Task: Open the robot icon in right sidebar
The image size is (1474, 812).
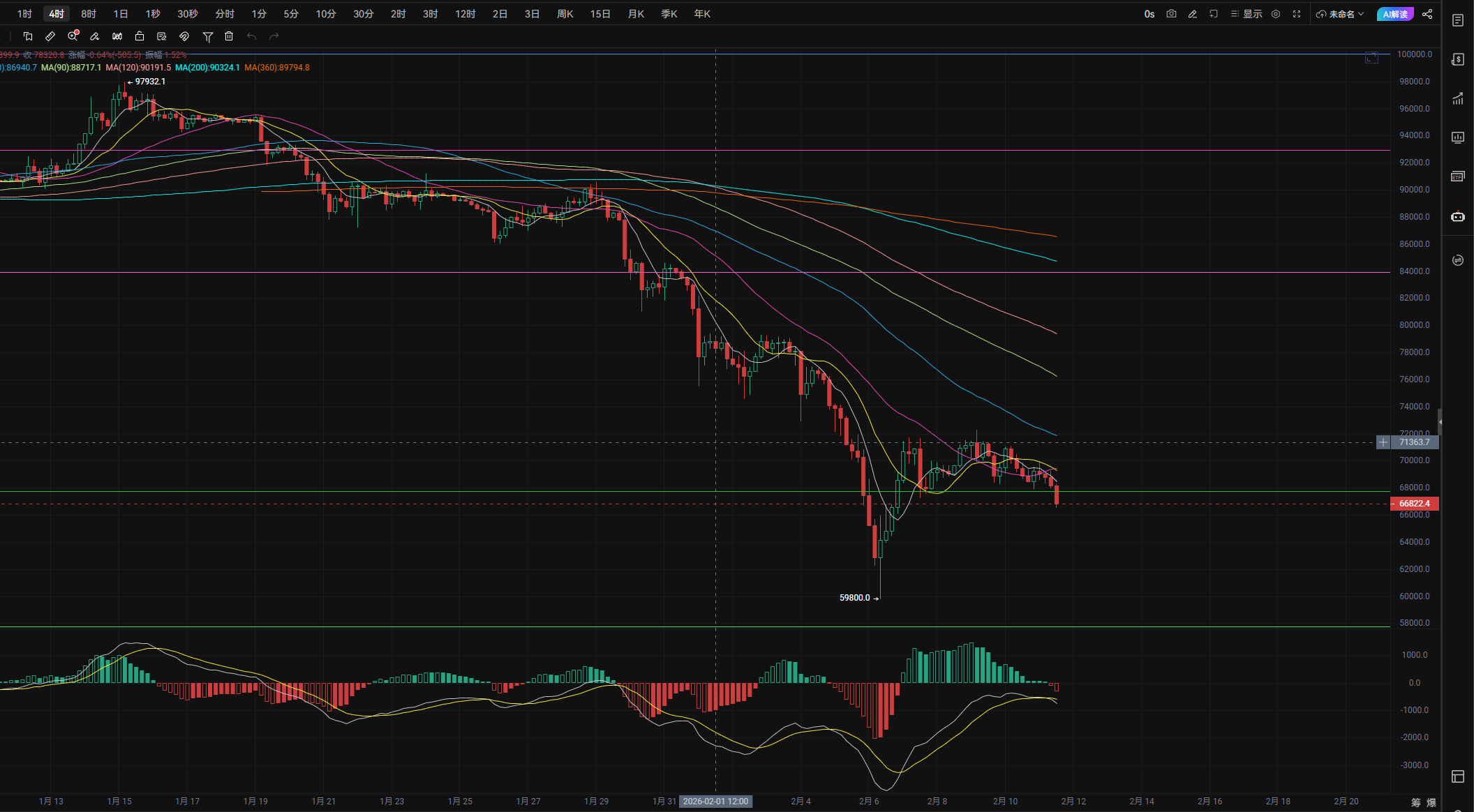Action: point(1457,216)
